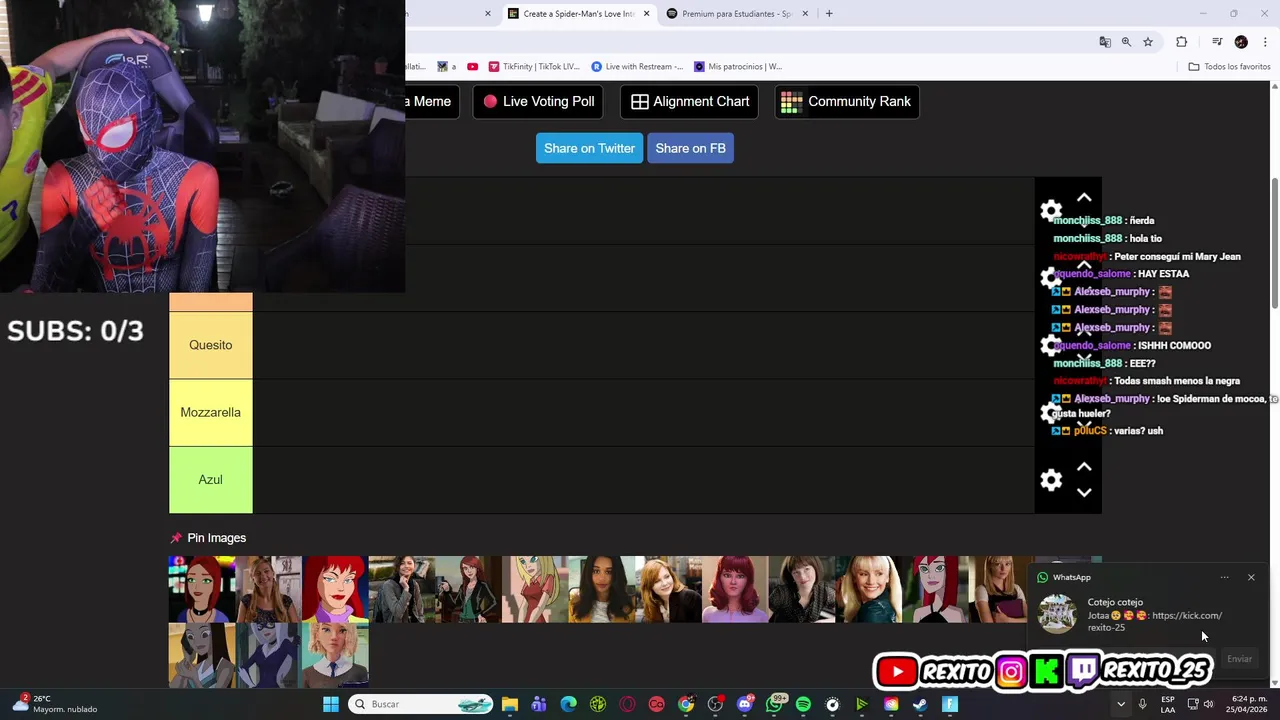Move the Azul row down

pyautogui.click(x=1084, y=492)
